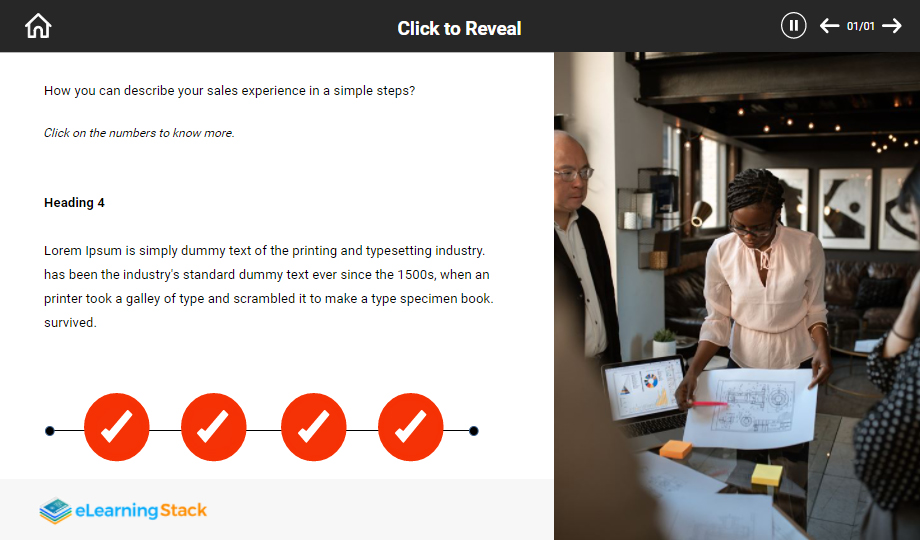Select the first red checkmark circle

coord(117,427)
